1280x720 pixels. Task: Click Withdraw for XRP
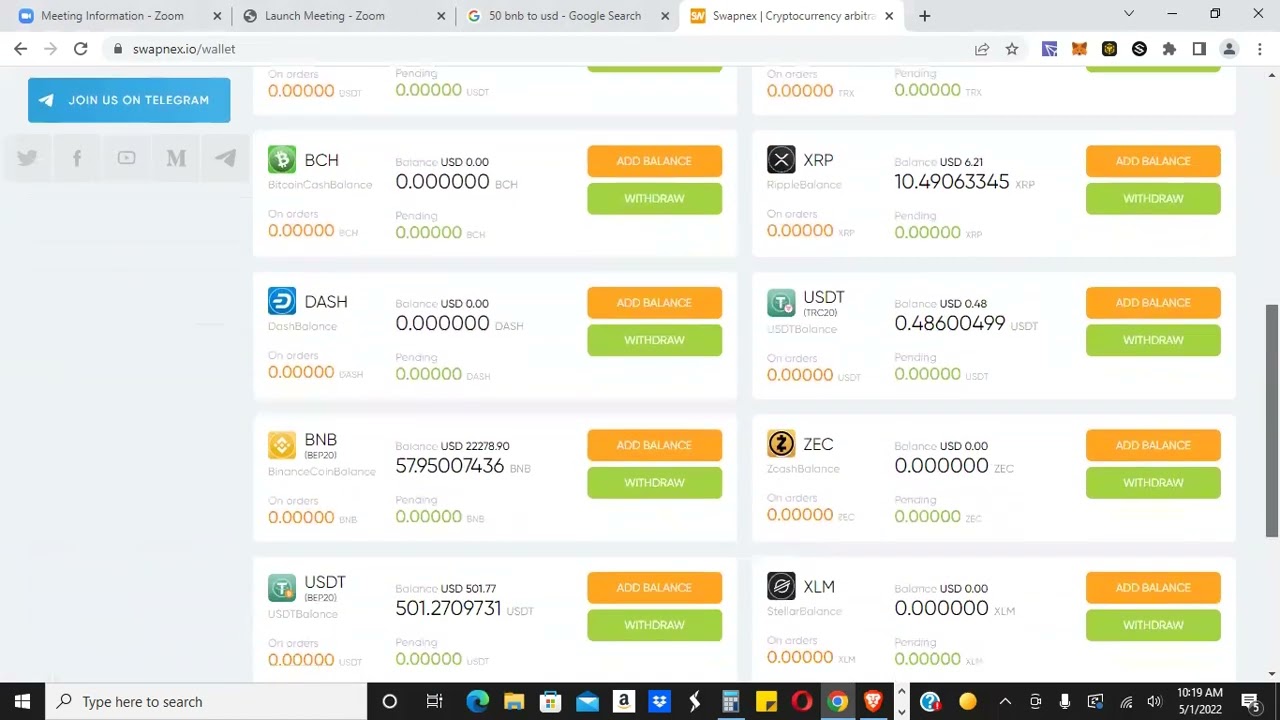click(1153, 198)
